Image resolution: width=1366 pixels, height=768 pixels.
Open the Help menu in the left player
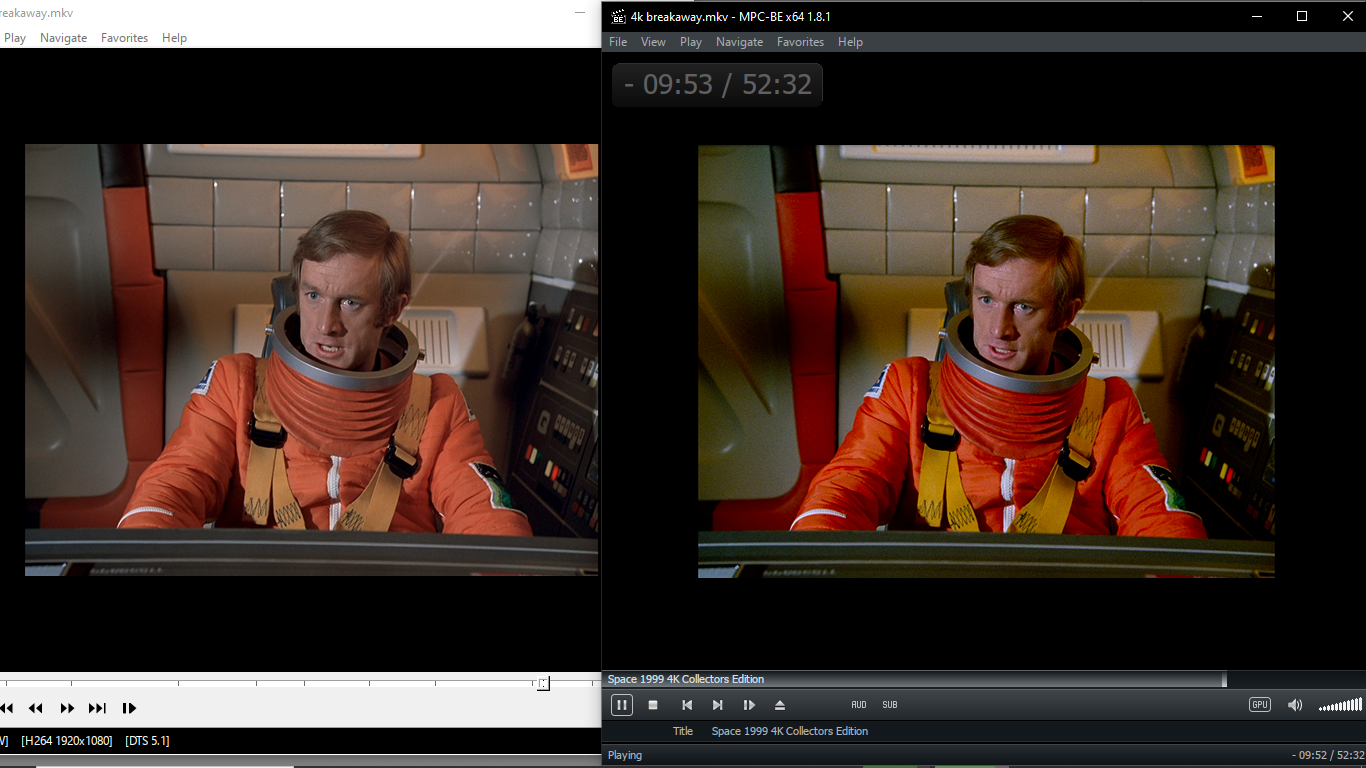click(174, 38)
